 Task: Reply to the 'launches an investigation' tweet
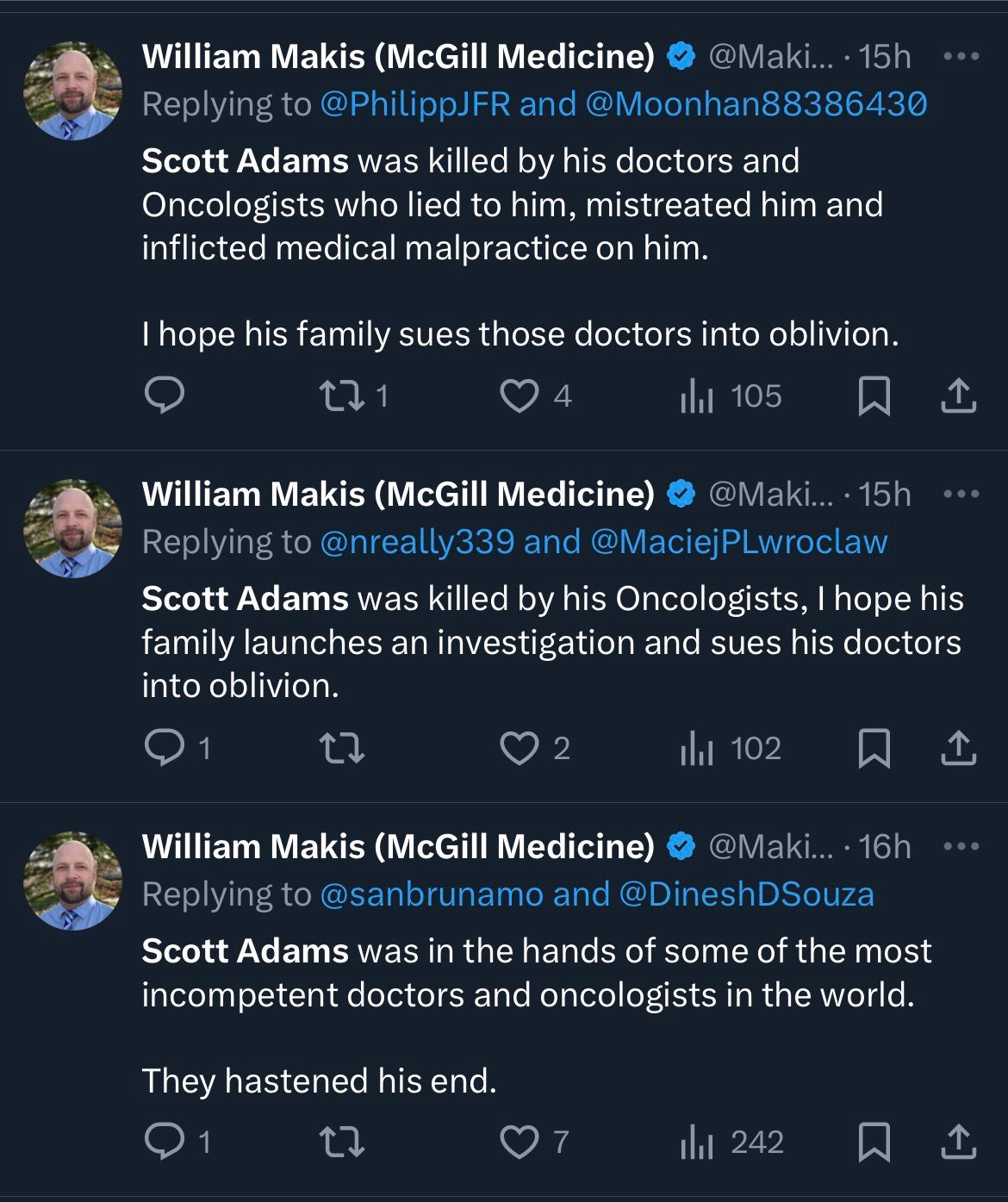coord(164,748)
